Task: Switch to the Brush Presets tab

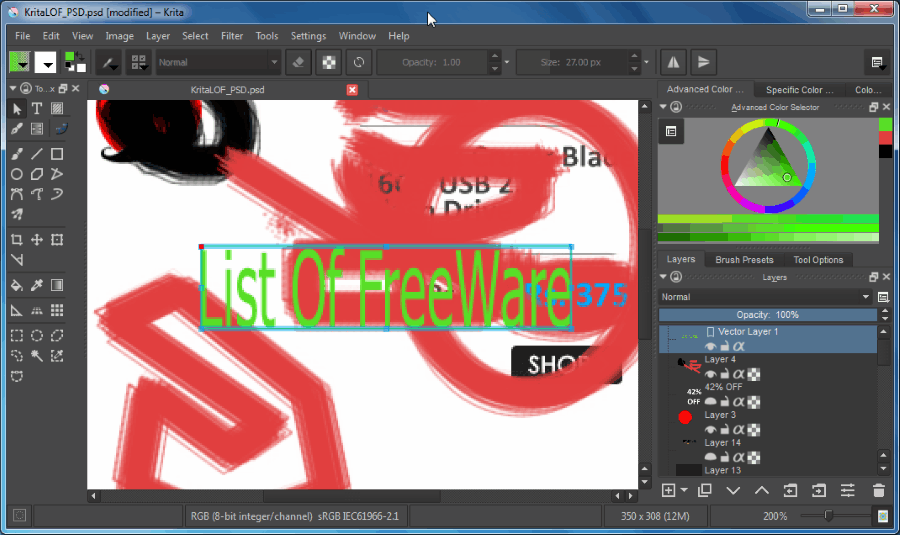Action: coord(744,259)
